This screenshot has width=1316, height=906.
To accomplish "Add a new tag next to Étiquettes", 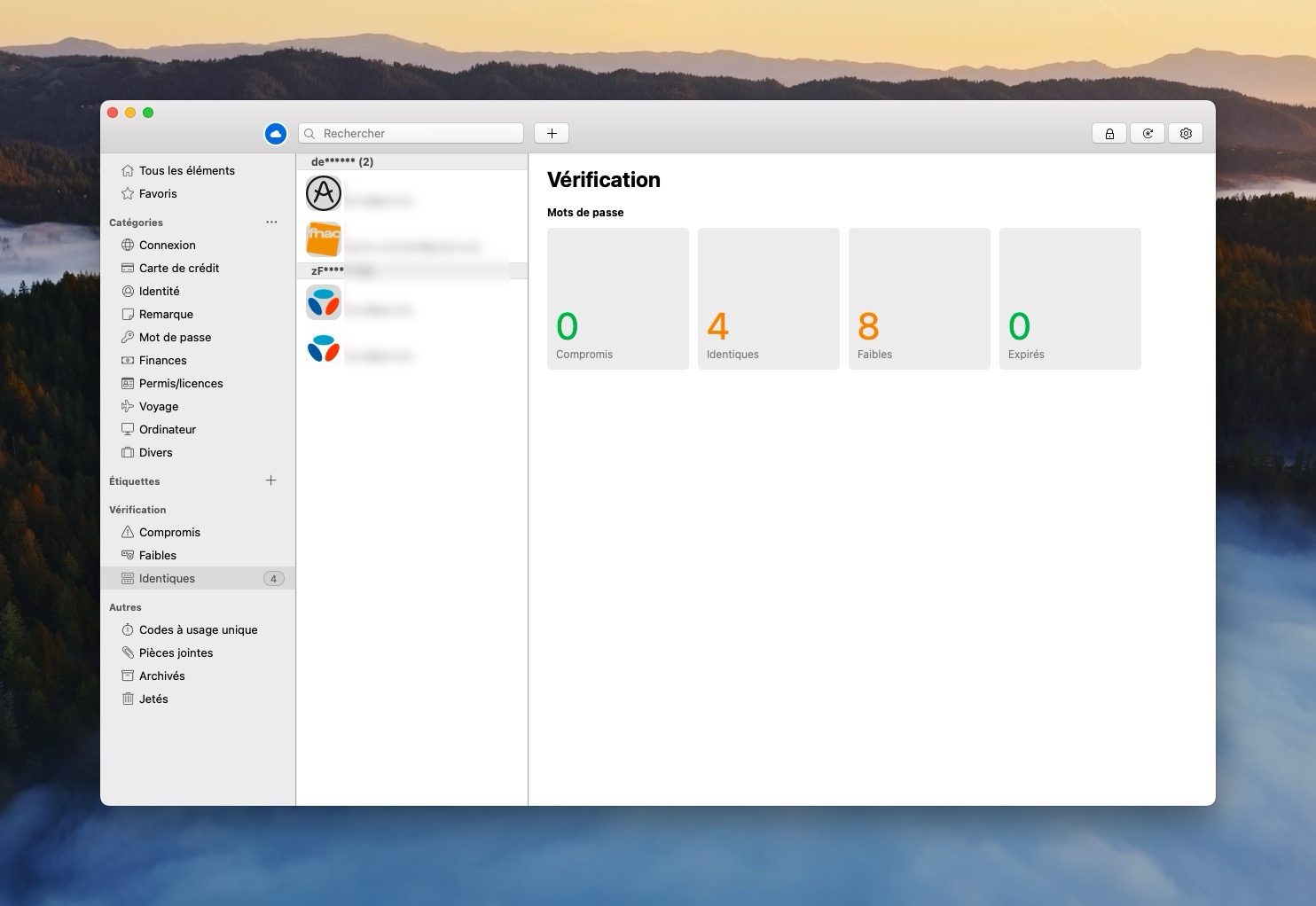I will pyautogui.click(x=271, y=480).
